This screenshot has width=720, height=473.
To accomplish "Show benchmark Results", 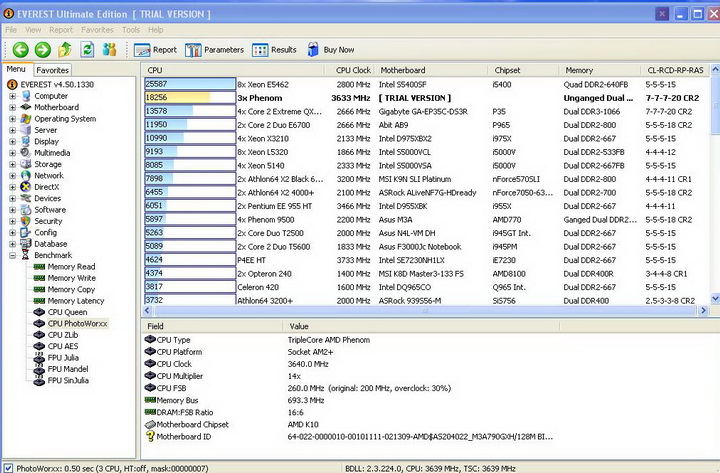I will click(274, 50).
